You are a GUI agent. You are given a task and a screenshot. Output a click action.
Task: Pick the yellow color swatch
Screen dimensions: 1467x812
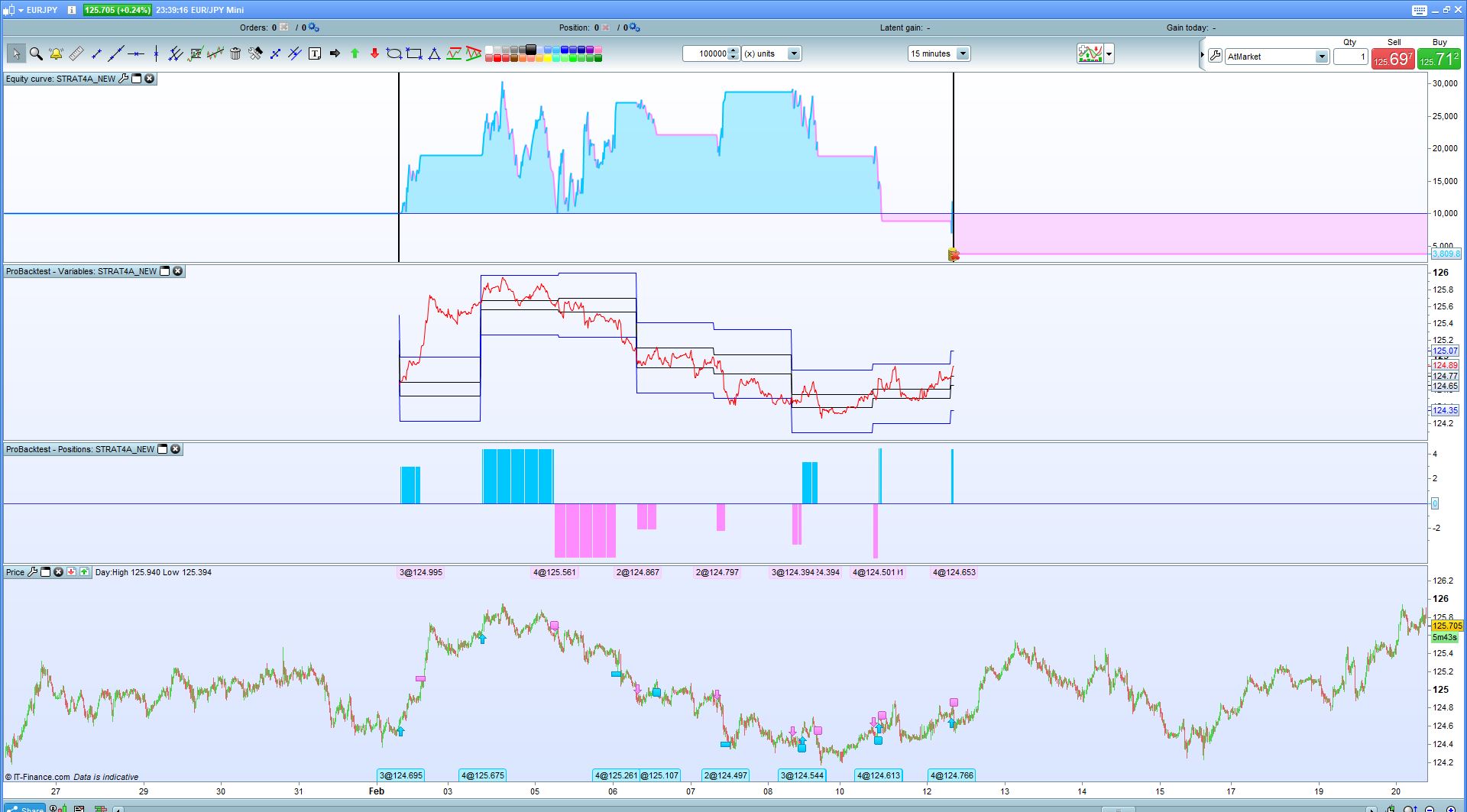tap(548, 57)
